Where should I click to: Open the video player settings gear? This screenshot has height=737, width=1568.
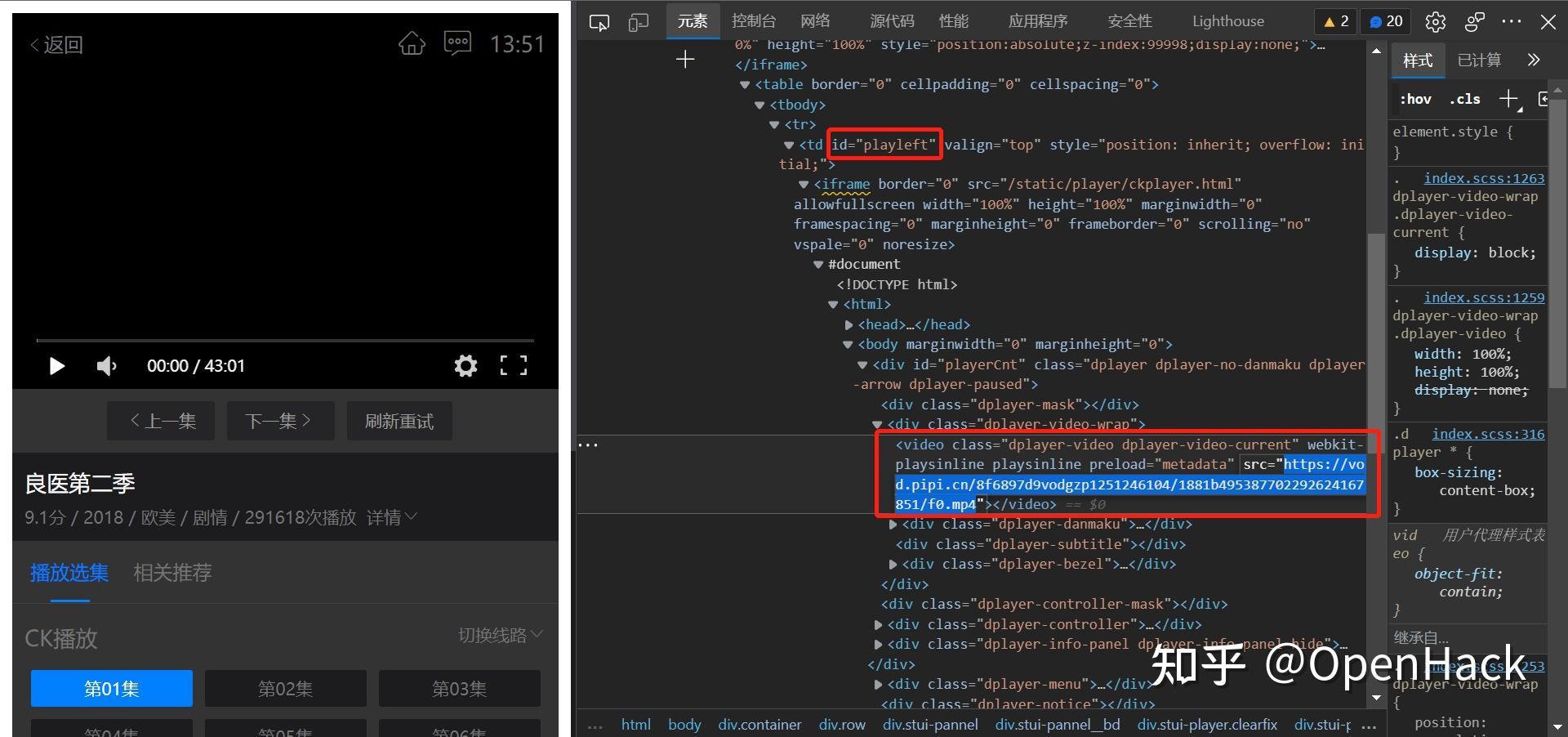(x=465, y=366)
